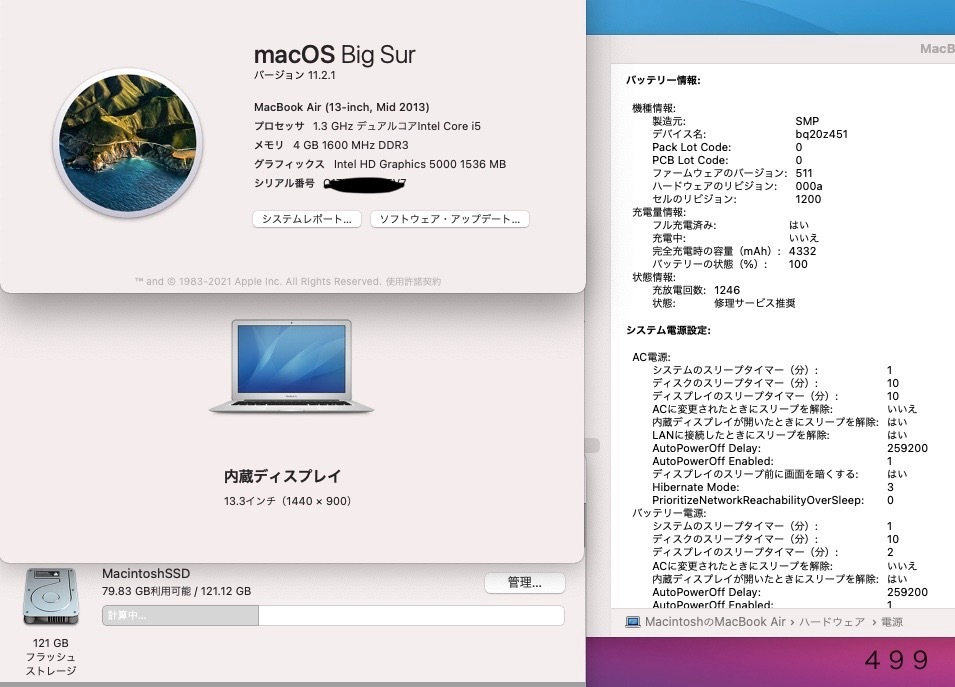955x687 pixels.
Task: Click the バッテリー情報 heading
Action: tap(663, 80)
